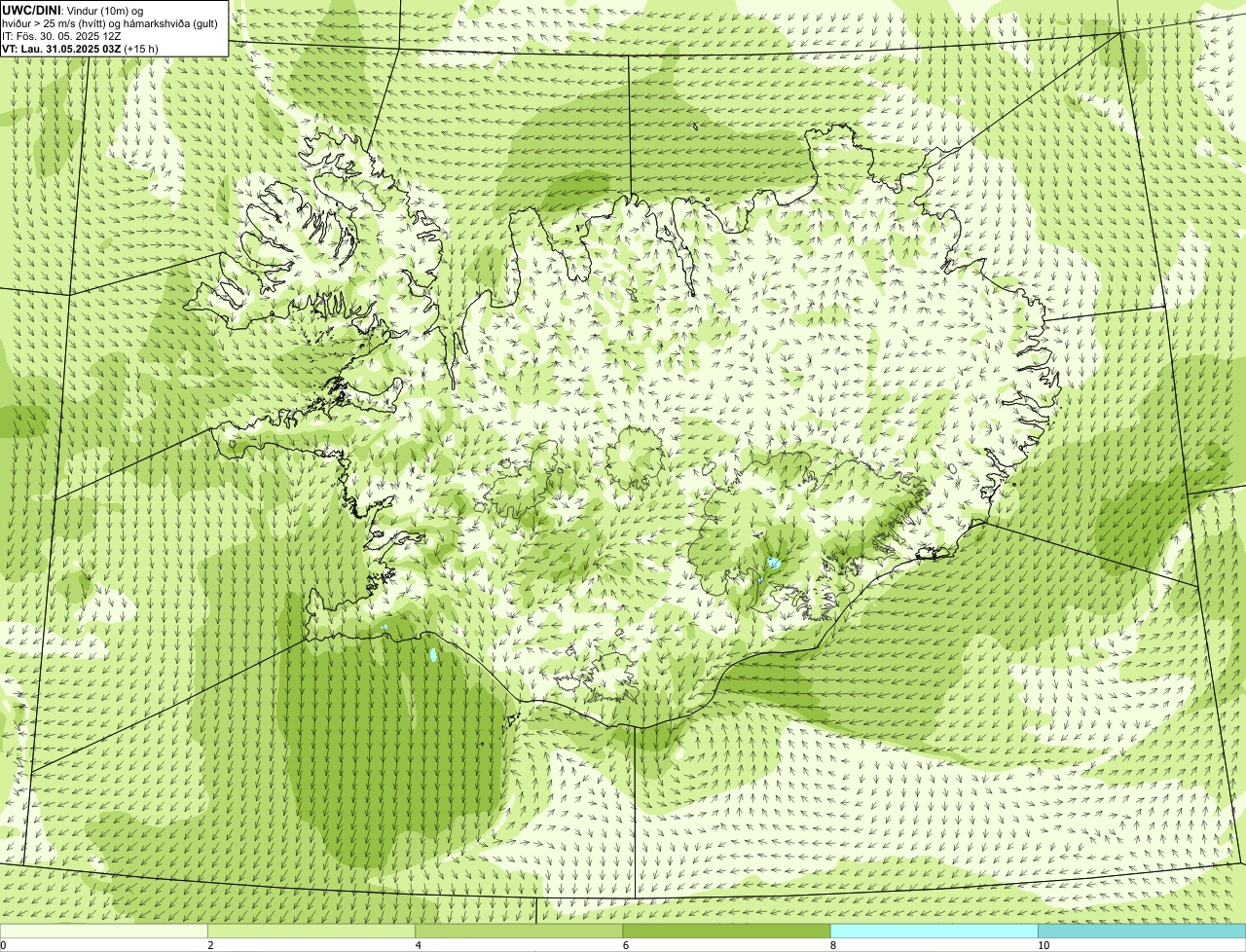Viewport: 1246px width, 952px height.
Task: Pick the teal color bar segment above 10 m/s
Action: coord(1142,932)
